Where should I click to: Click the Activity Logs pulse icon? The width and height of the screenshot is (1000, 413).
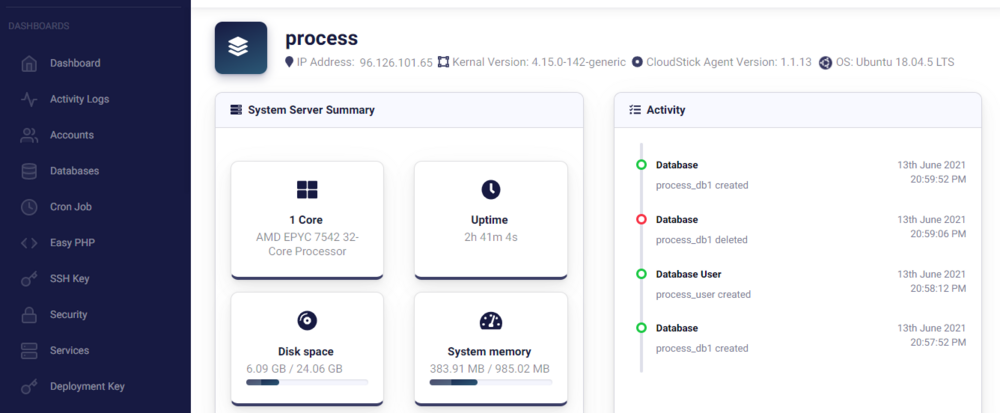(30, 99)
